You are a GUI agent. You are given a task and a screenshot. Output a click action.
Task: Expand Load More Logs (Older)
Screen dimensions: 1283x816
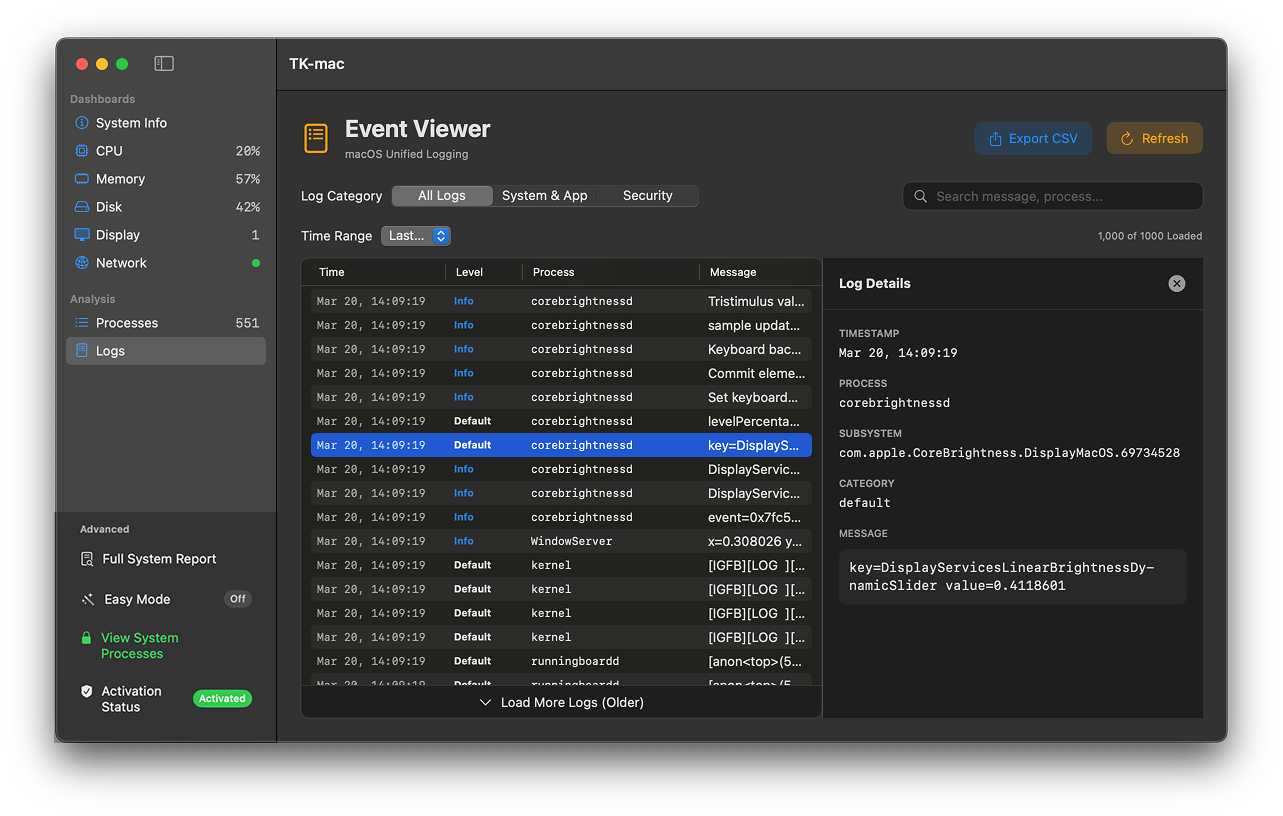(560, 702)
